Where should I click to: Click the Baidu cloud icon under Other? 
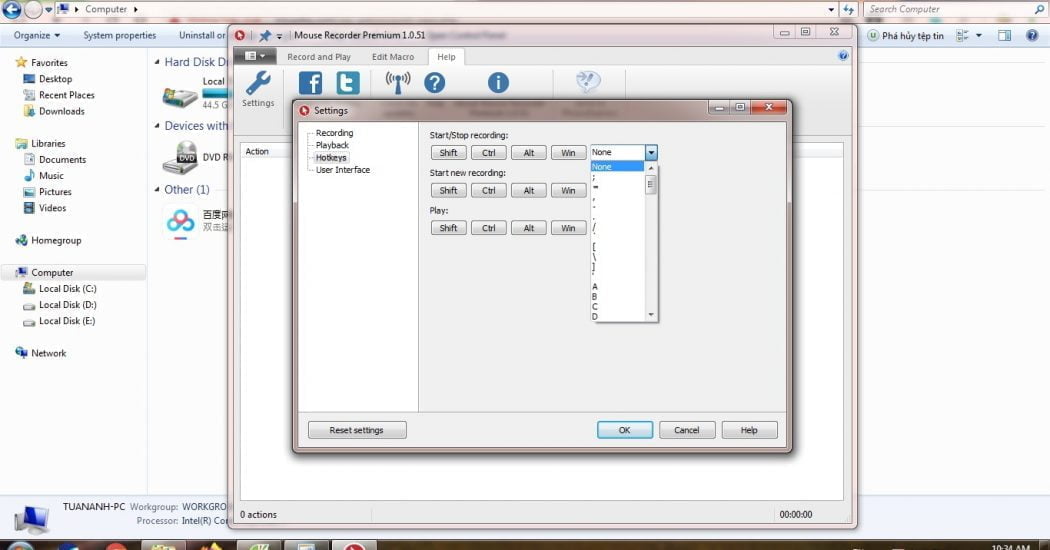tap(180, 221)
